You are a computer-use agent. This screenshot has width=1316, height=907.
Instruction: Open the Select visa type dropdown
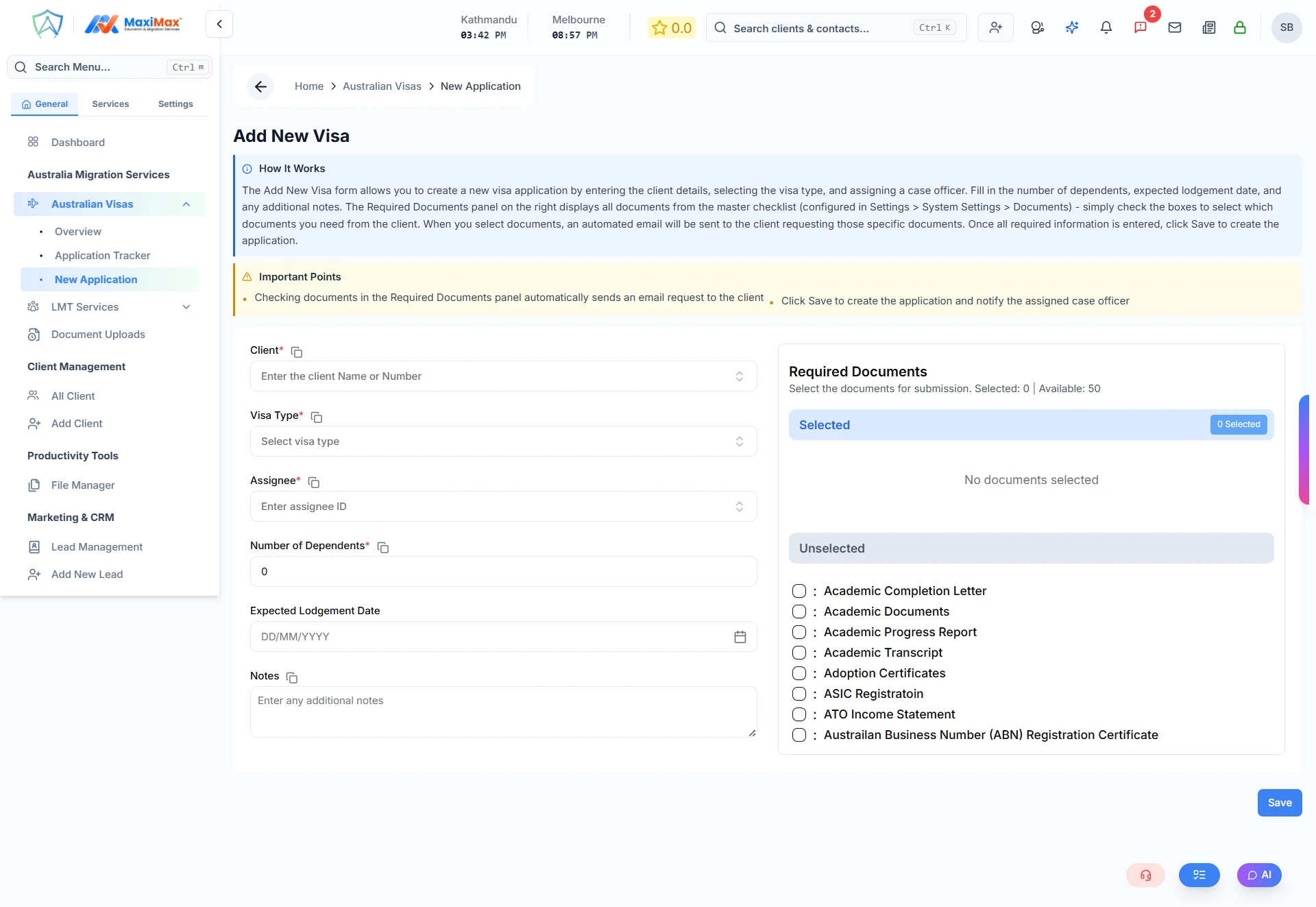coord(503,442)
